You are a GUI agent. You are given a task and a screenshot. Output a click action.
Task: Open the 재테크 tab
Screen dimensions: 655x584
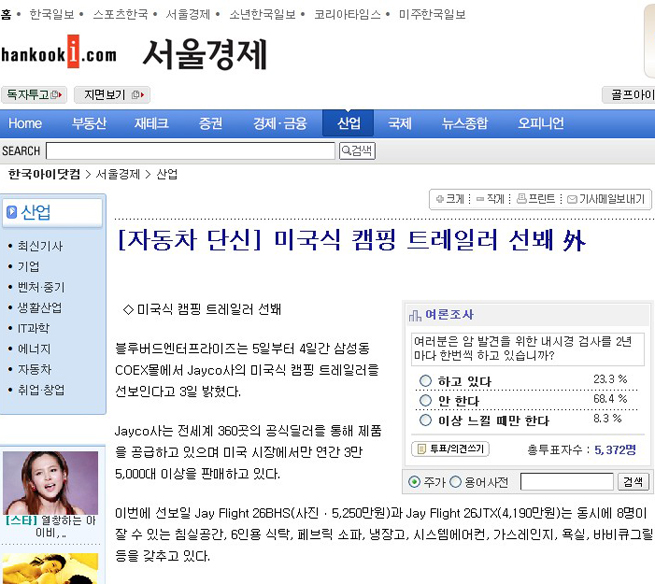151,123
